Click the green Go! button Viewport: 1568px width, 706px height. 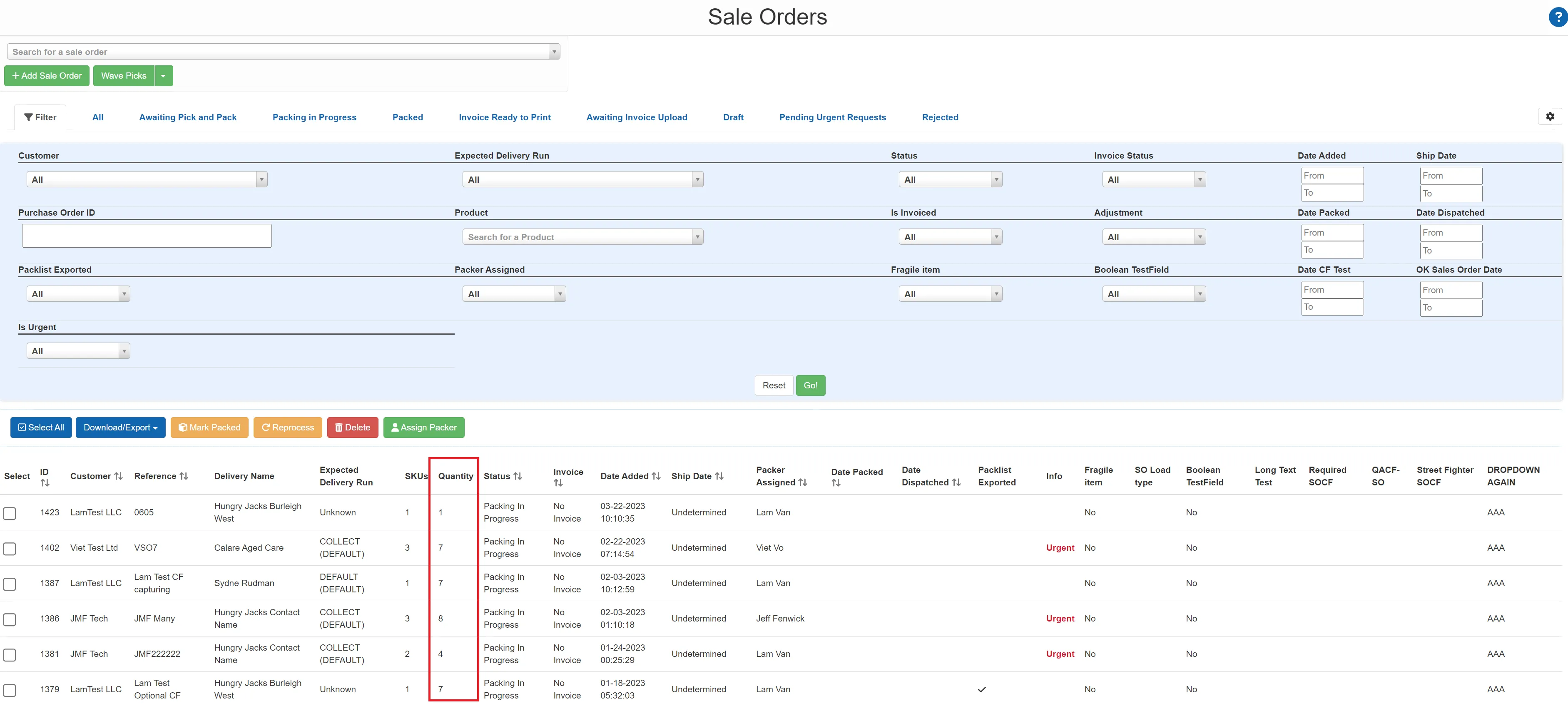[810, 385]
